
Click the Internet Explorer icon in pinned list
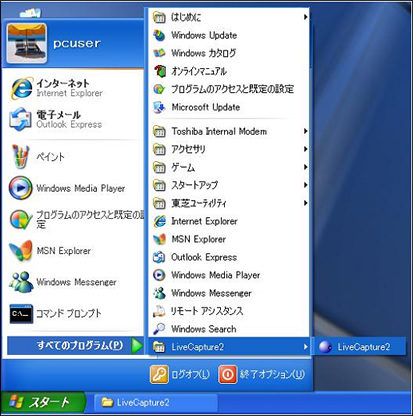[x=22, y=88]
